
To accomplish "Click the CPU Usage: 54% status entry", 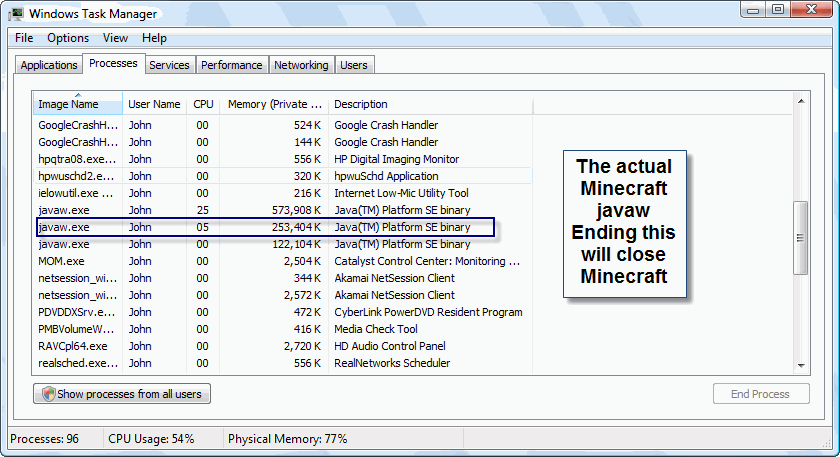I will point(151,439).
